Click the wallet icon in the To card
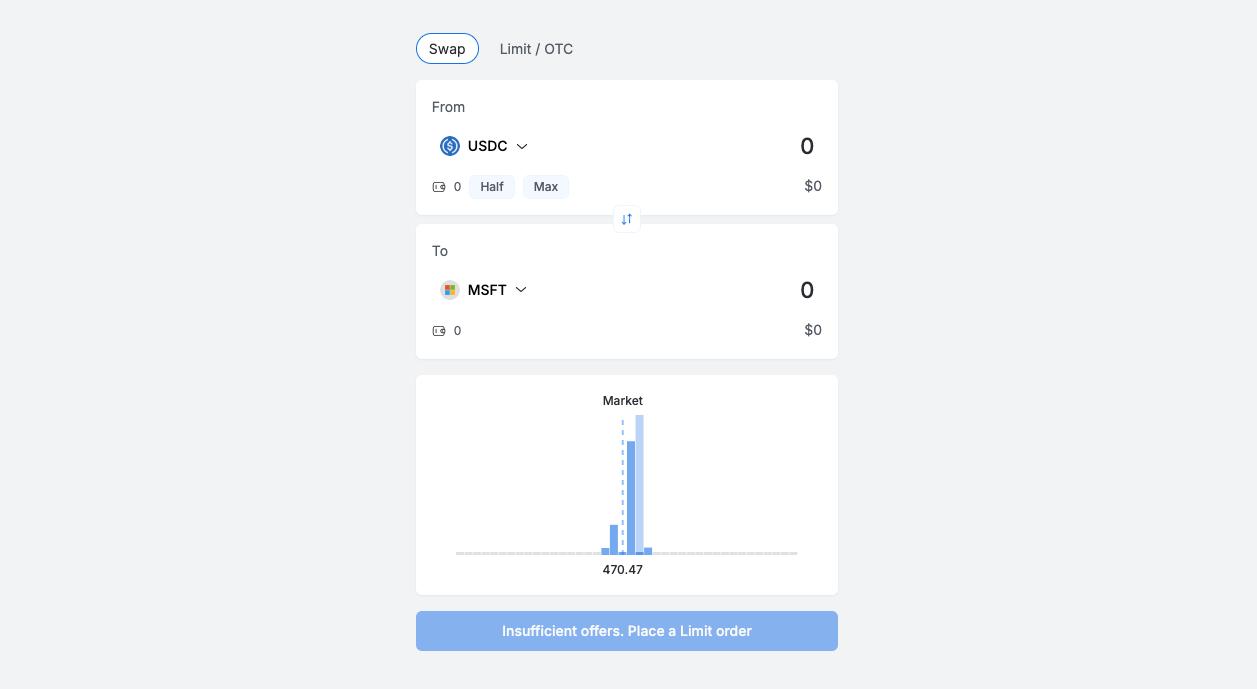1257x689 pixels. click(x=439, y=331)
